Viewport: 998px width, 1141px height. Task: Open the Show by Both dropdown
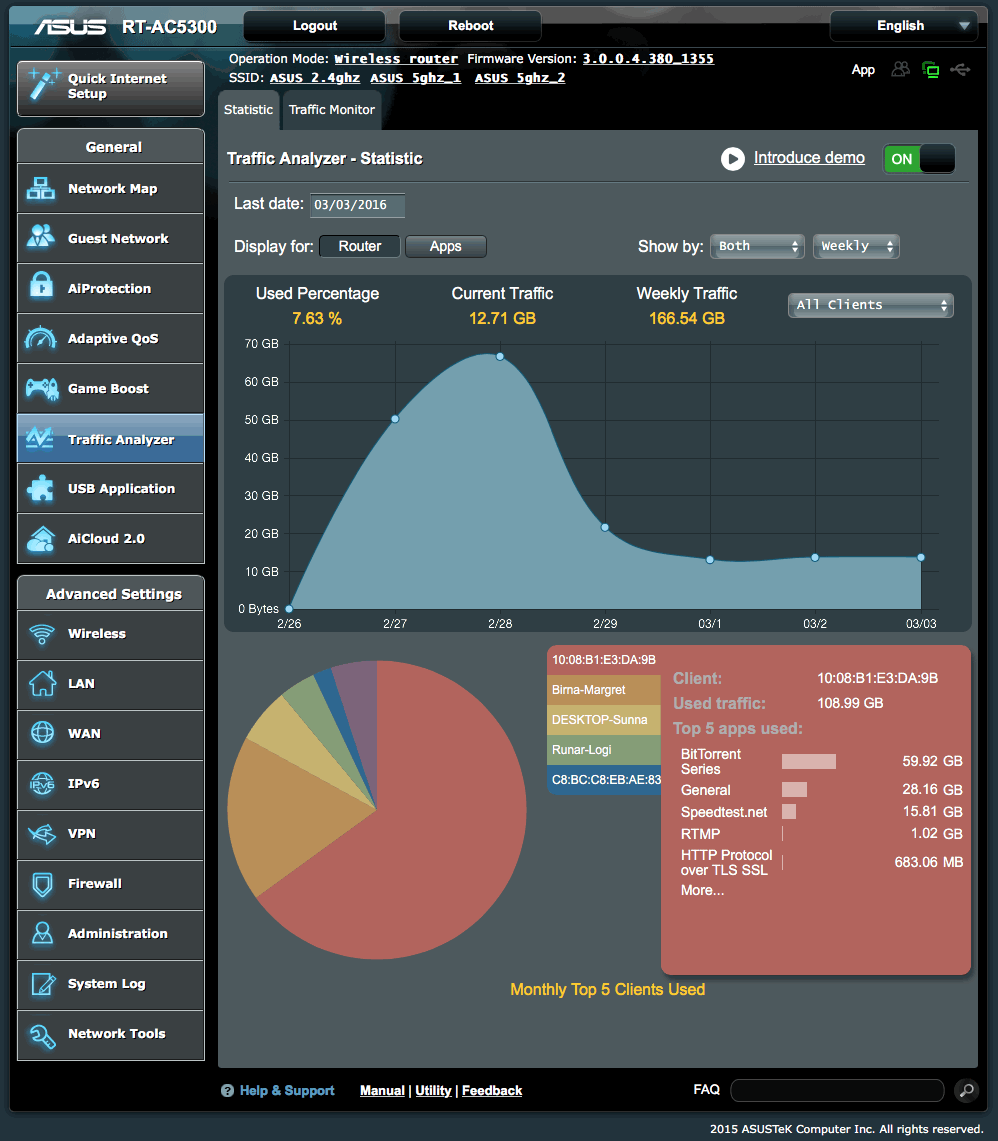click(x=757, y=246)
